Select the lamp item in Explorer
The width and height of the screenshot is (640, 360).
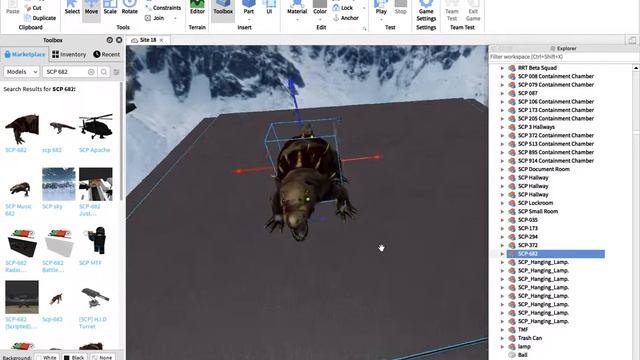[x=524, y=347]
